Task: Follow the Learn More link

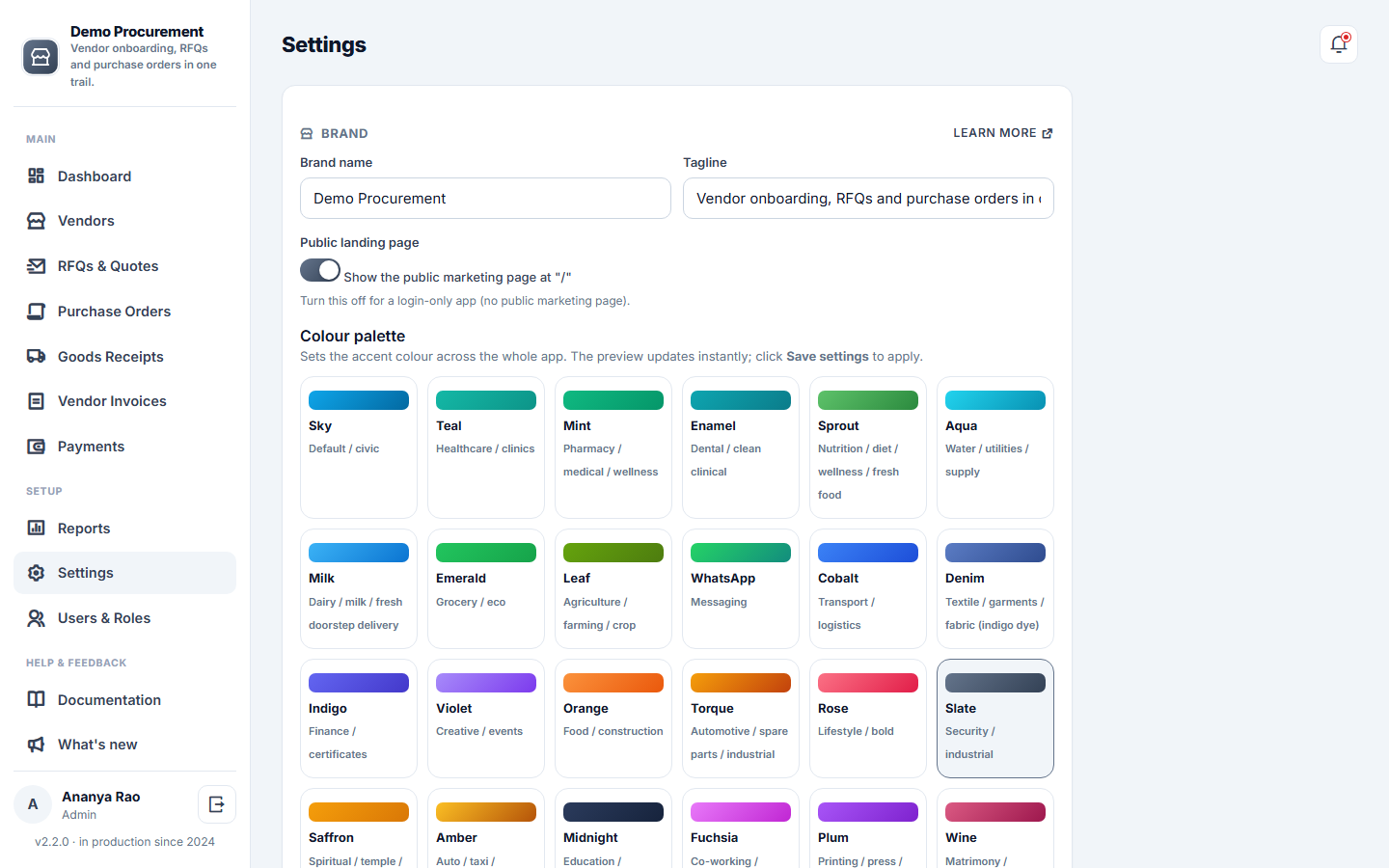Action: 1003,133
